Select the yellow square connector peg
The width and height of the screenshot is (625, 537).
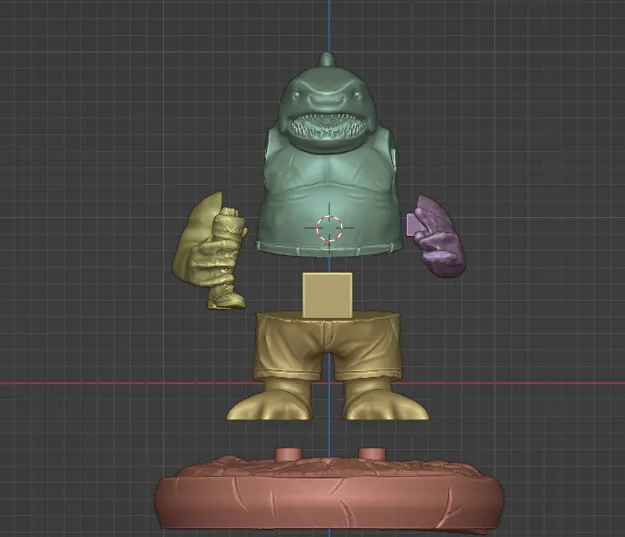click(x=327, y=295)
